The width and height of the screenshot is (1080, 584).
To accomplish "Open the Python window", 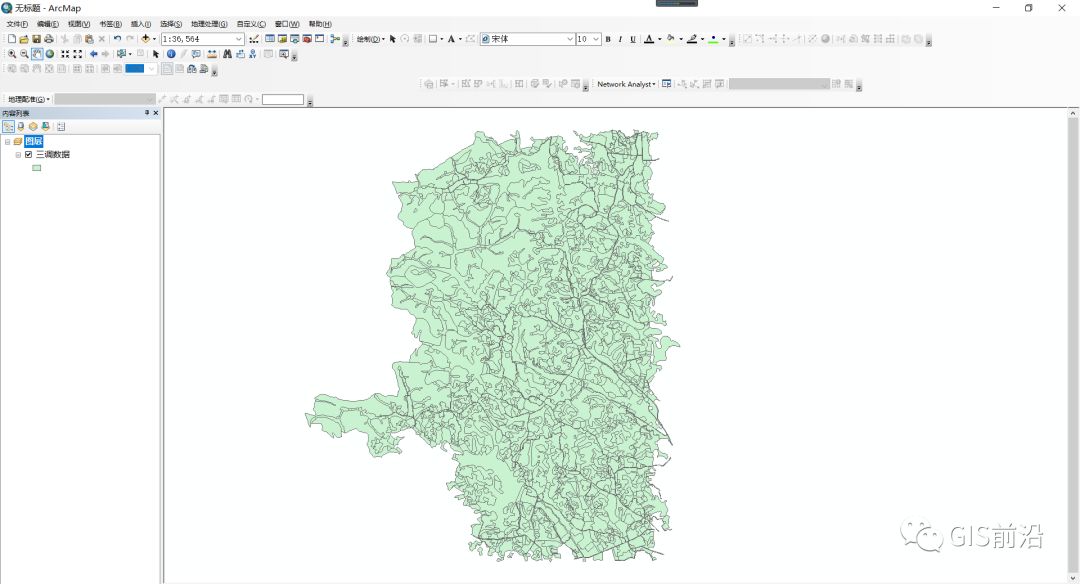I will tap(320, 39).
